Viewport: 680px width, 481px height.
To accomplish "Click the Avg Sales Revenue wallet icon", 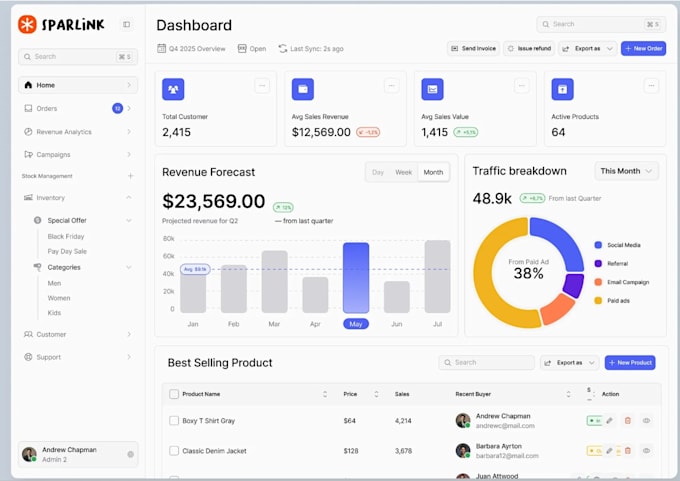I will point(303,89).
